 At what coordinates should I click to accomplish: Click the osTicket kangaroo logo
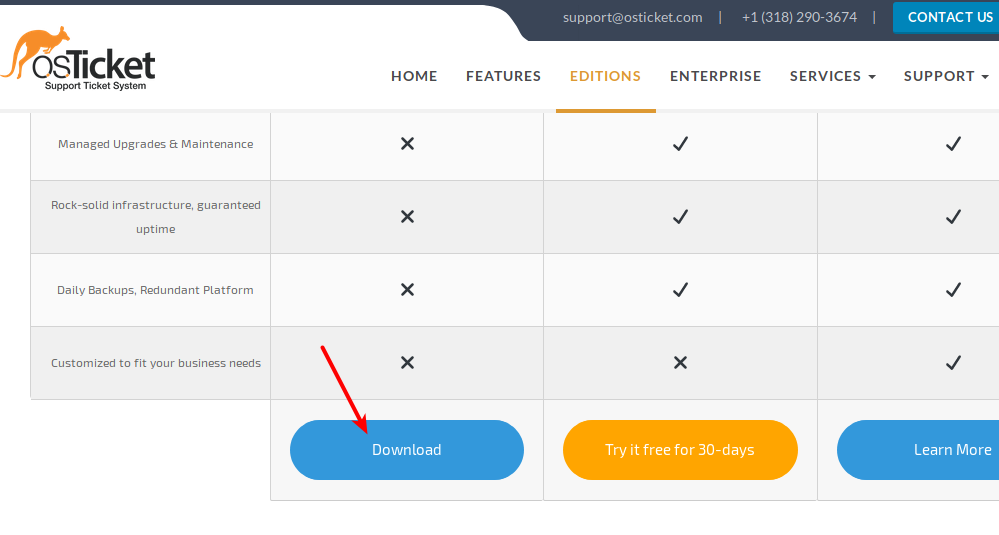point(79,60)
